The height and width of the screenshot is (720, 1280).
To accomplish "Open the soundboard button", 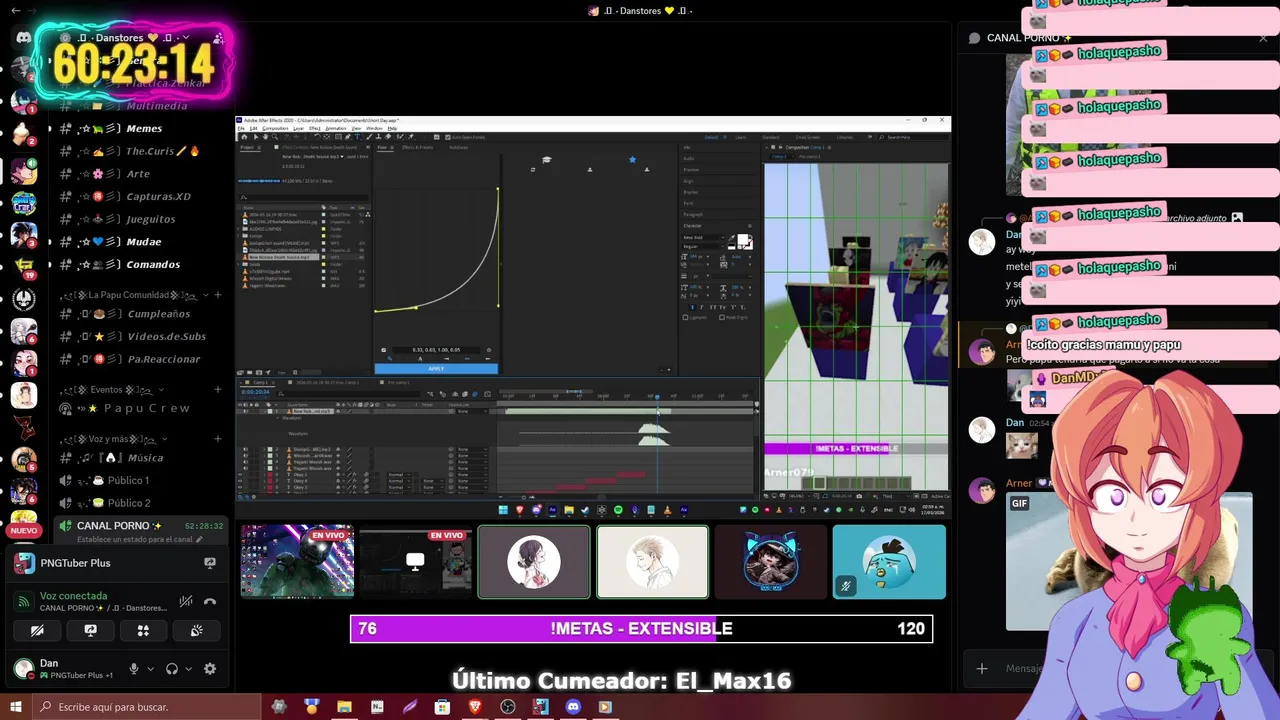I will 196,631.
